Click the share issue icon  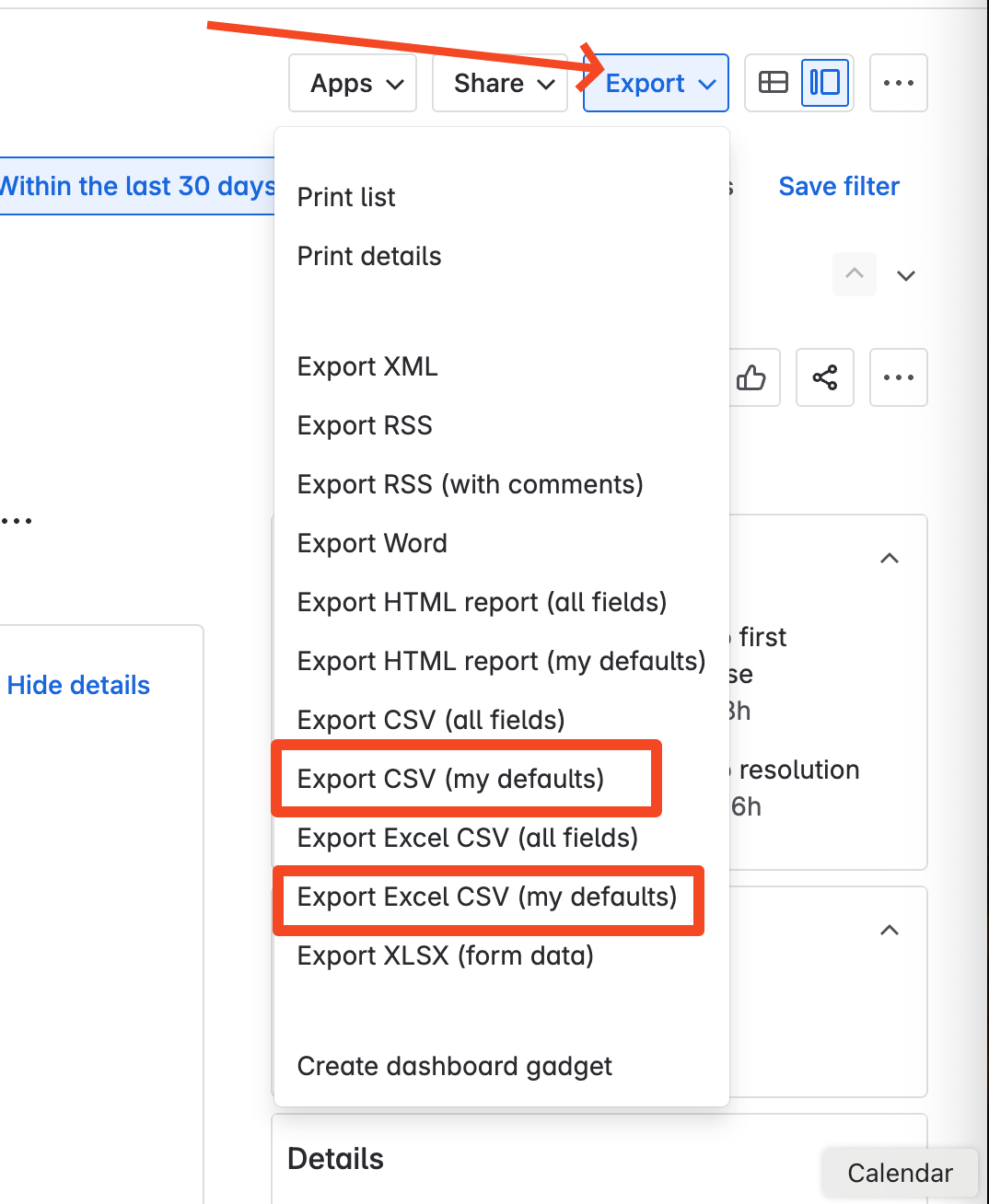coord(825,377)
